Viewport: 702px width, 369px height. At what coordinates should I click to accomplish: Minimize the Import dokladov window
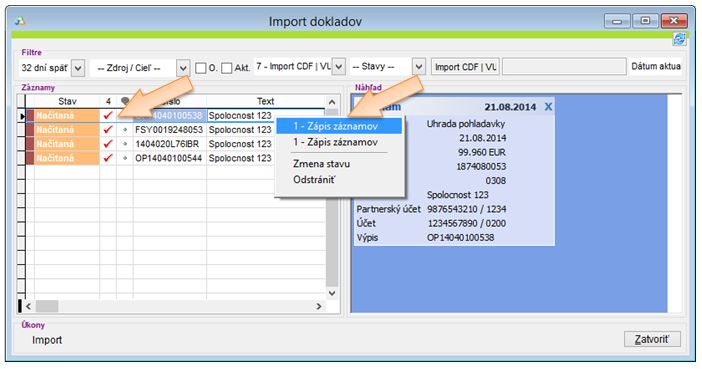pos(617,21)
